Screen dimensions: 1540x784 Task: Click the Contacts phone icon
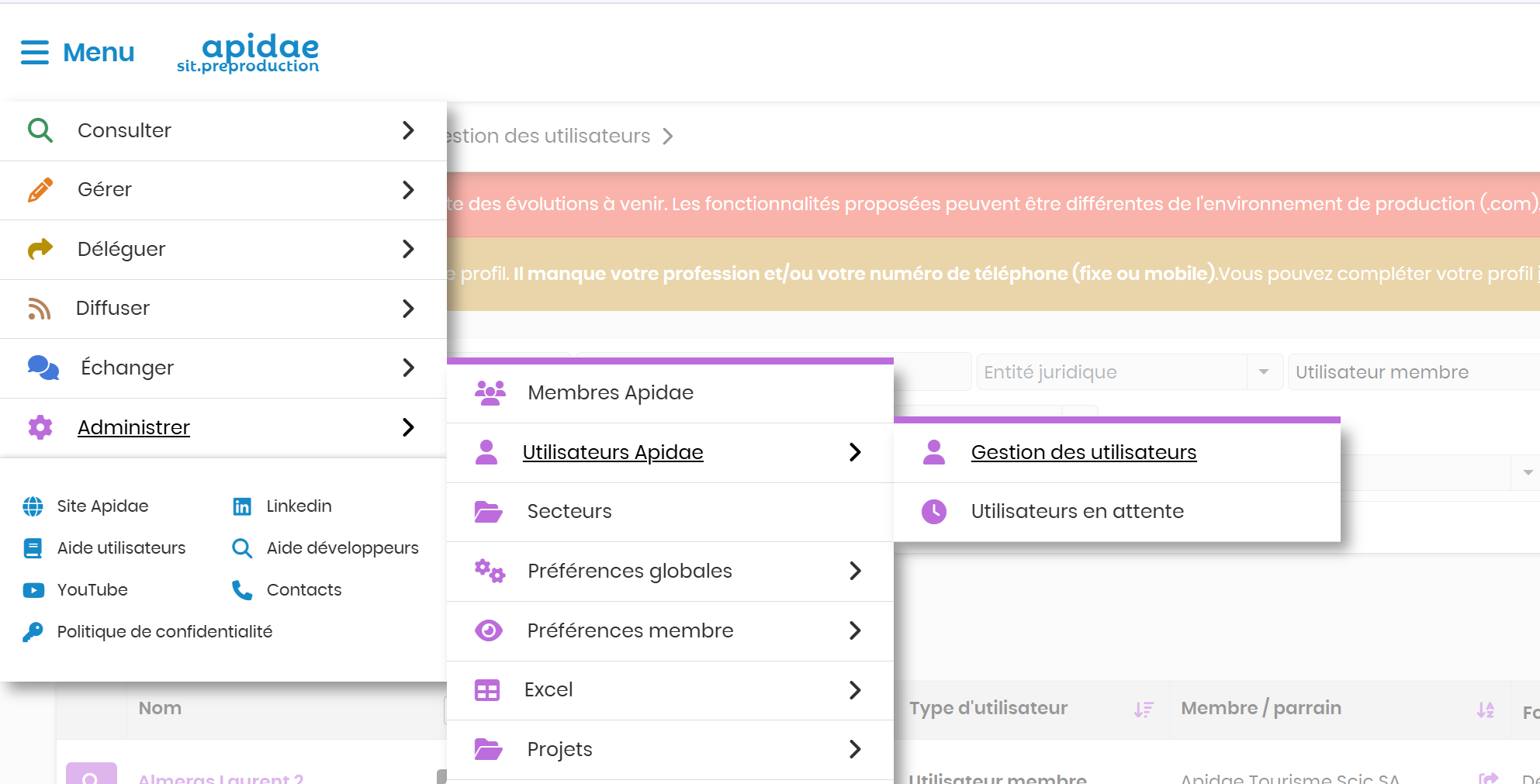coord(242,590)
